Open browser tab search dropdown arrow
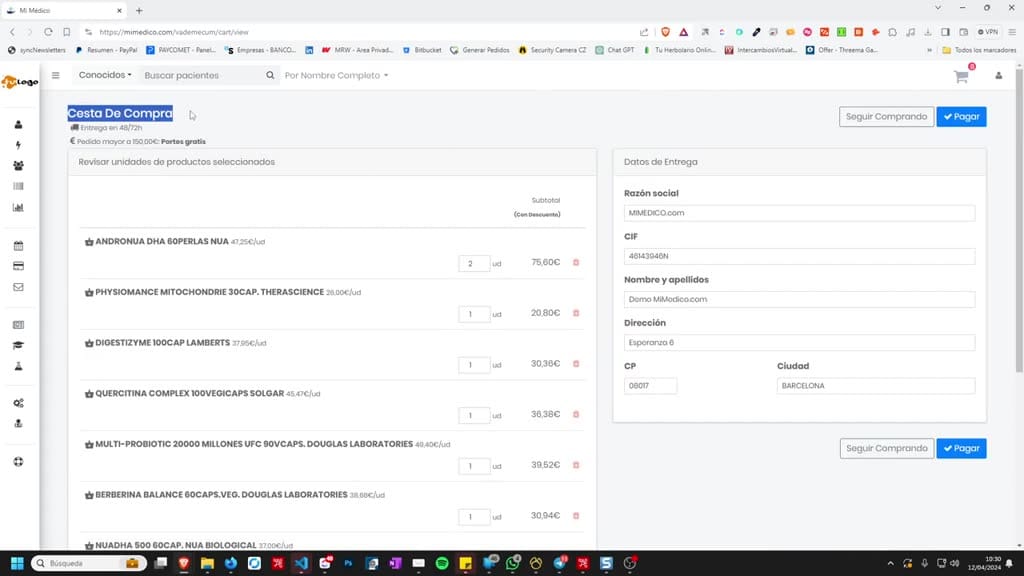The image size is (1024, 576). coord(938,8)
